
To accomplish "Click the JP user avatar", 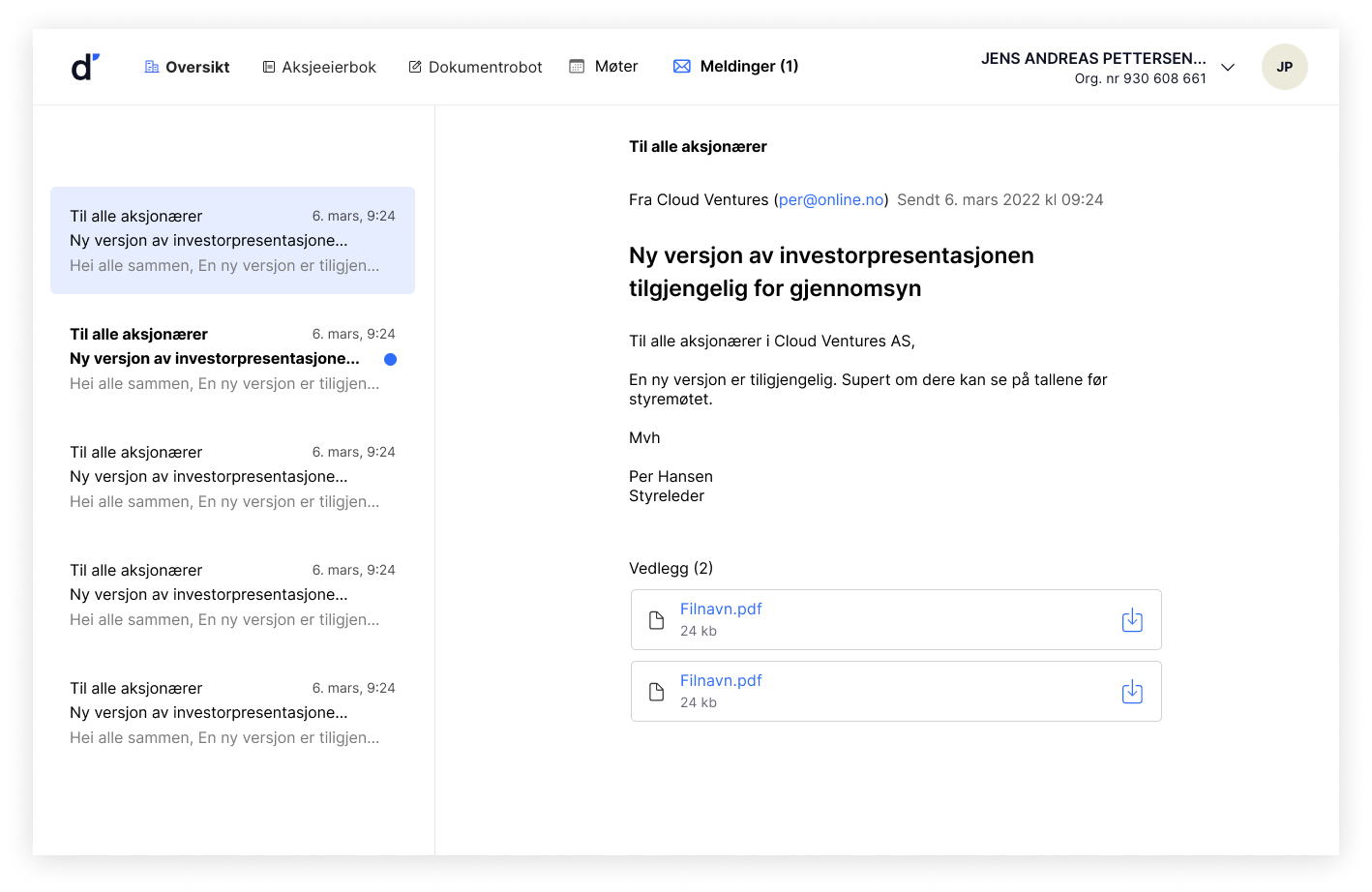I will [1285, 67].
